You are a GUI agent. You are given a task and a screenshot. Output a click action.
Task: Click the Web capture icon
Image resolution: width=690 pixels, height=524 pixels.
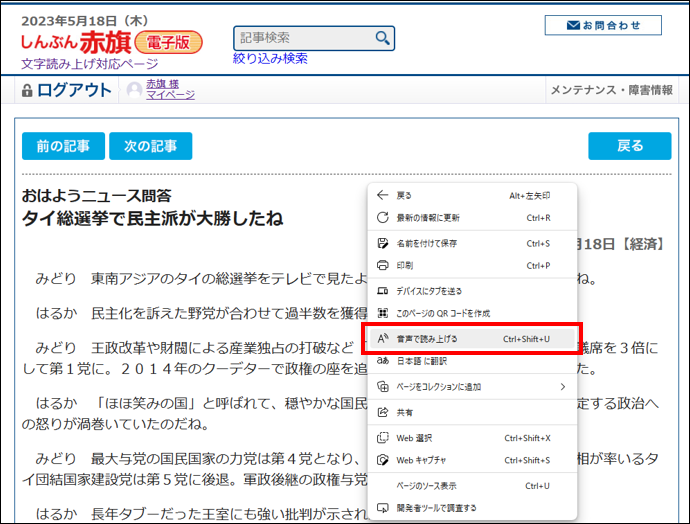pos(383,460)
